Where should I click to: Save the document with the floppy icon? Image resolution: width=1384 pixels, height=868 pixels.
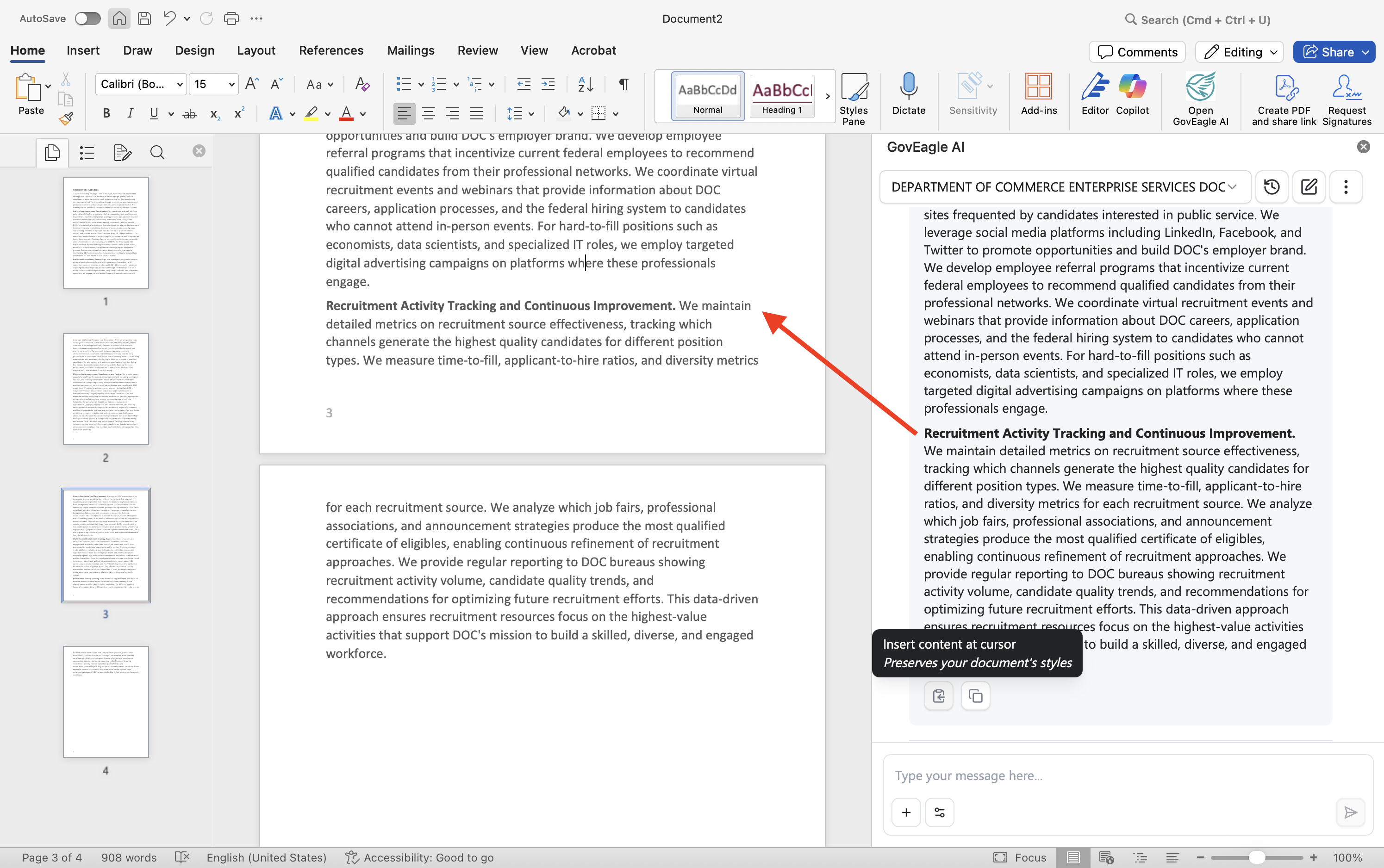145,19
